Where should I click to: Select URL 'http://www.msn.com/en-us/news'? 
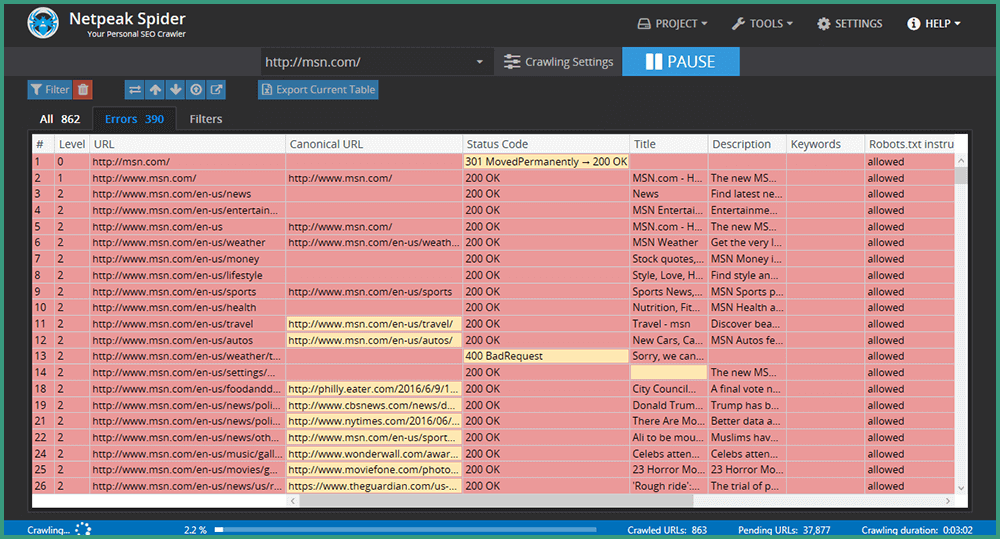coord(188,194)
